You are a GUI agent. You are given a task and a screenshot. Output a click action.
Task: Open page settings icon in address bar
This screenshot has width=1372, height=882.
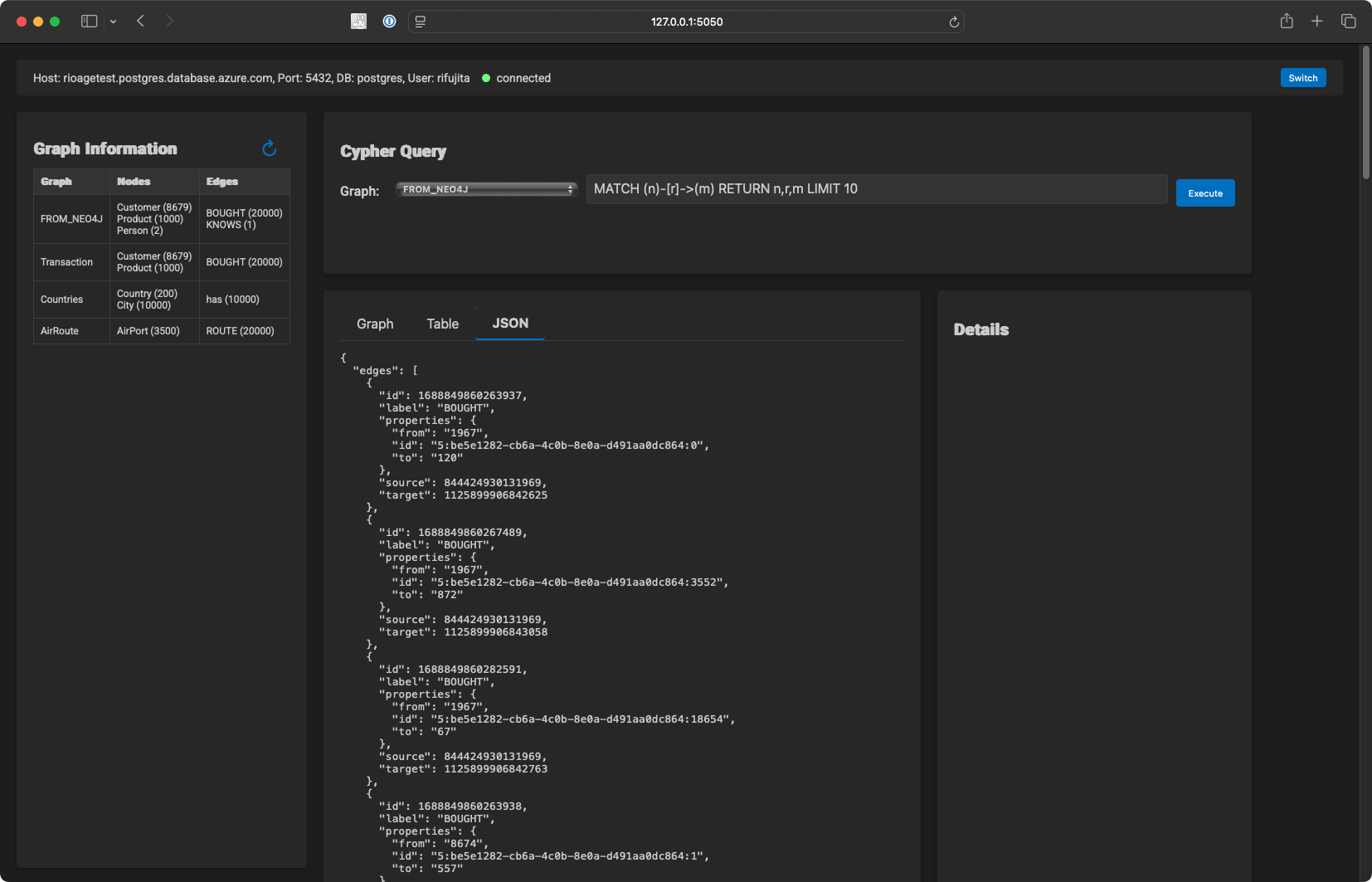tap(421, 21)
